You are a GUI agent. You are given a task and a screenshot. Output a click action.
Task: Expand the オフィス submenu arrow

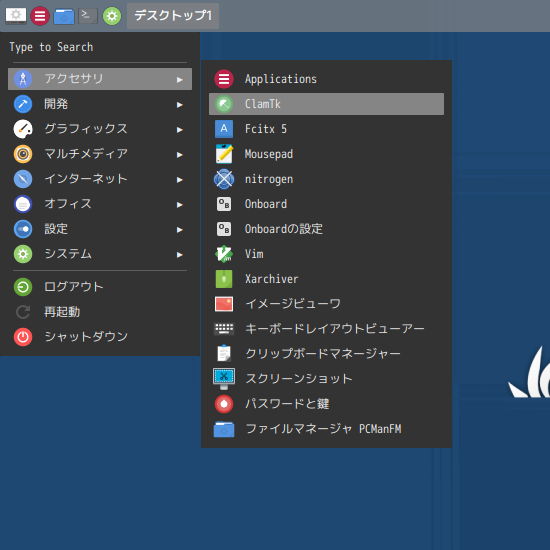[180, 204]
